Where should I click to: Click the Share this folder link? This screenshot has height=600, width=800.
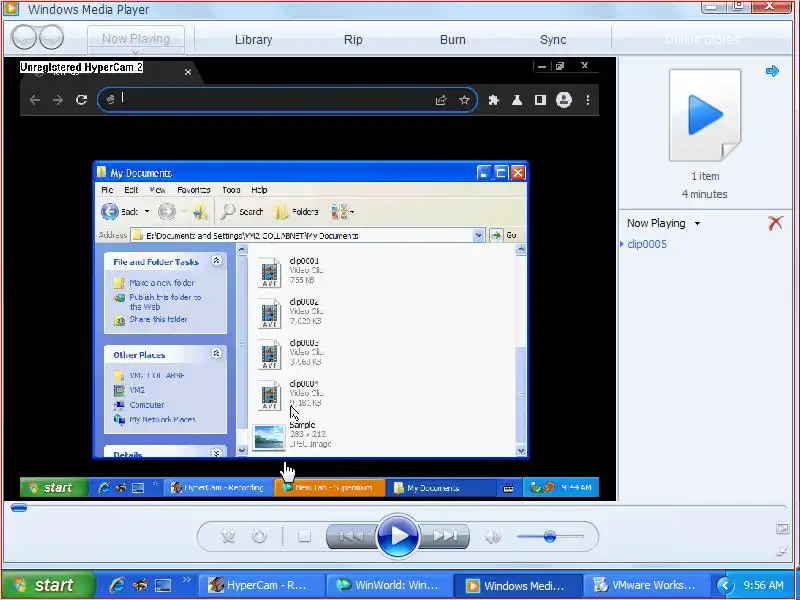158,319
